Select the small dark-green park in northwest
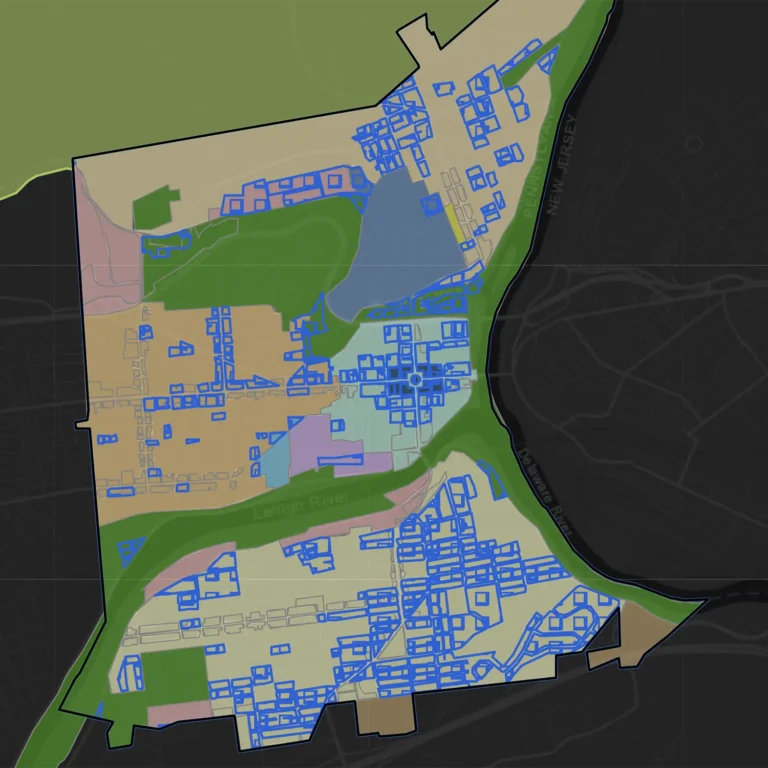768x768 pixels. click(x=154, y=207)
